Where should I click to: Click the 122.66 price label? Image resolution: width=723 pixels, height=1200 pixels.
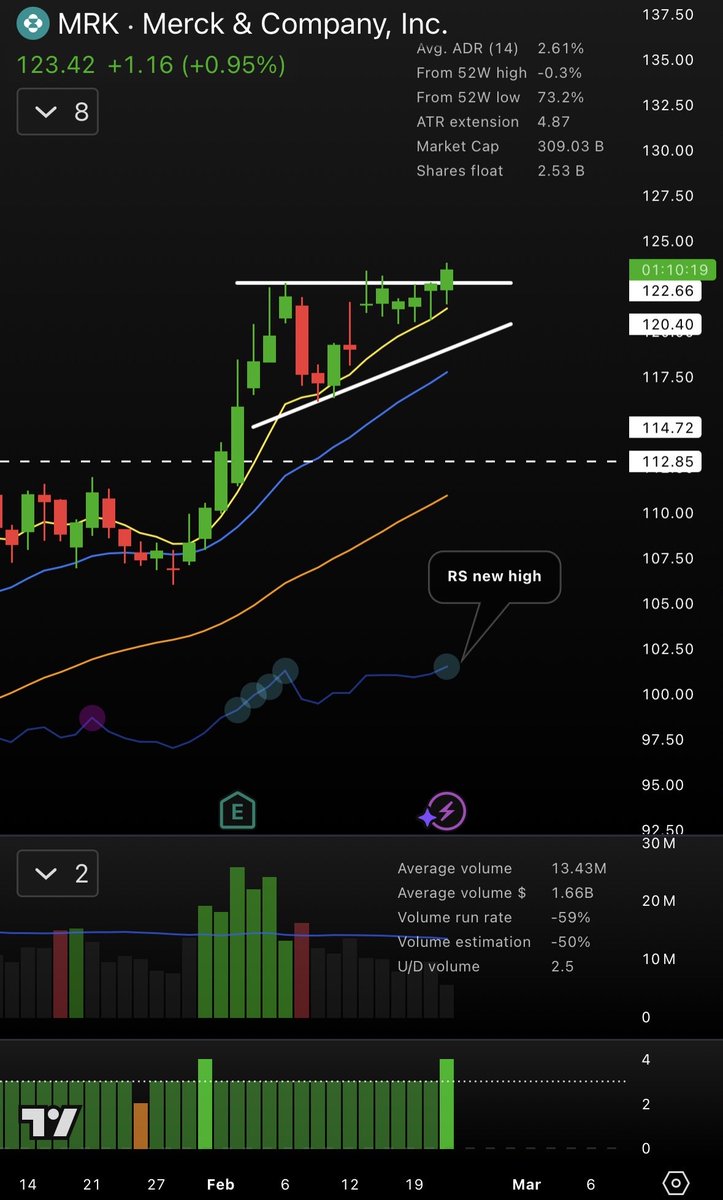pos(665,291)
